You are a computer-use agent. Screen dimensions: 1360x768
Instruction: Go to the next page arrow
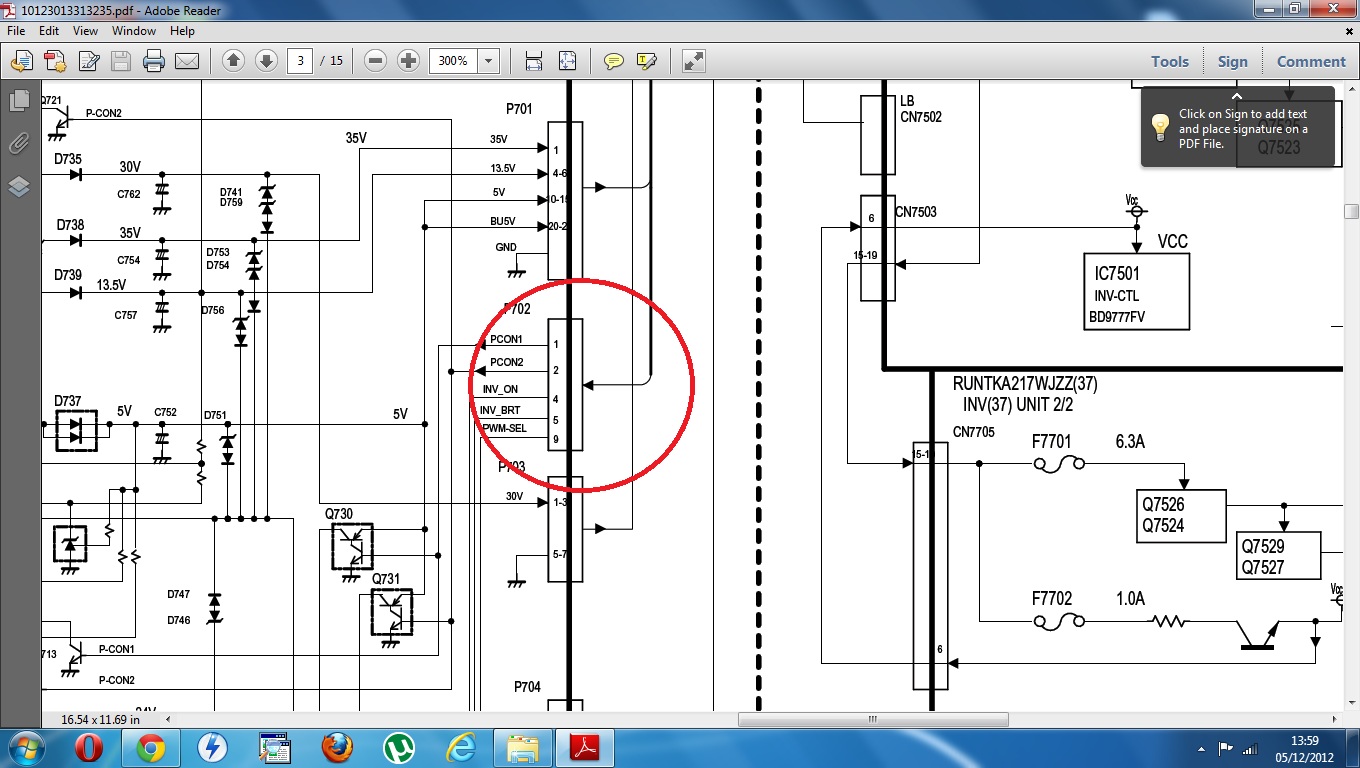[266, 61]
